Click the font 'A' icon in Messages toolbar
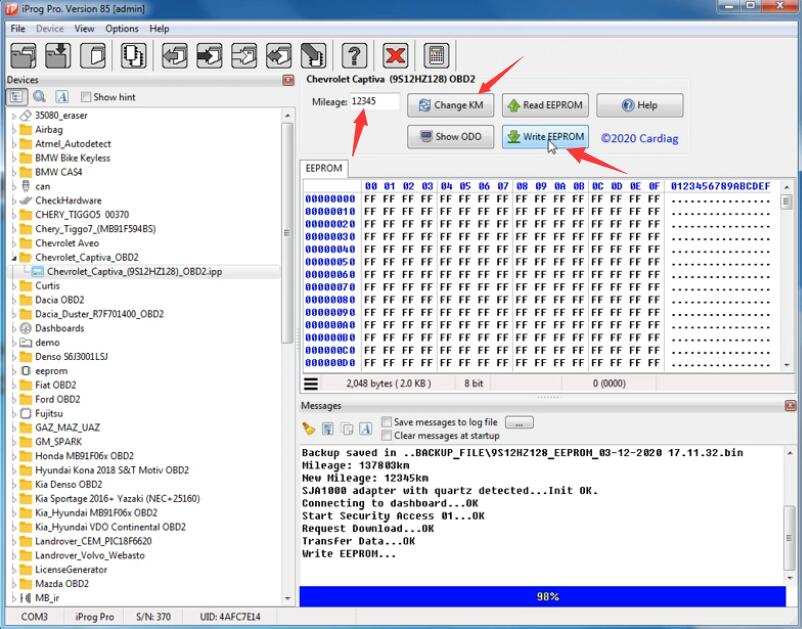Viewport: 802px width, 629px height. 365,429
